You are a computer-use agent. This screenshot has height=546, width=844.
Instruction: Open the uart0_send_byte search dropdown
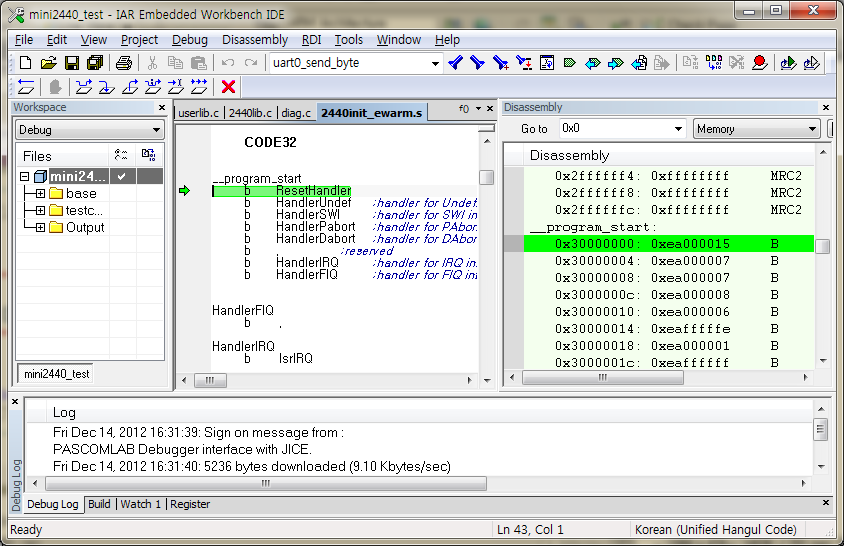point(435,64)
